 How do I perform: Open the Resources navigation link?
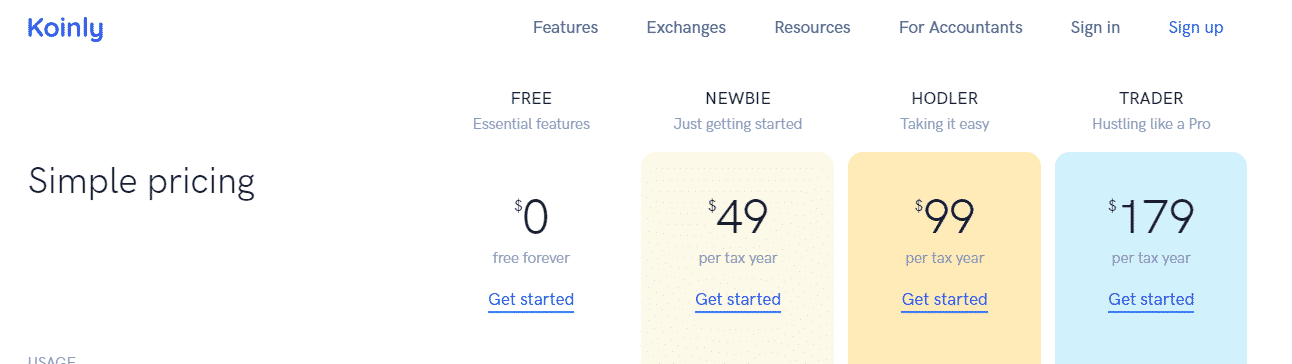coord(812,27)
